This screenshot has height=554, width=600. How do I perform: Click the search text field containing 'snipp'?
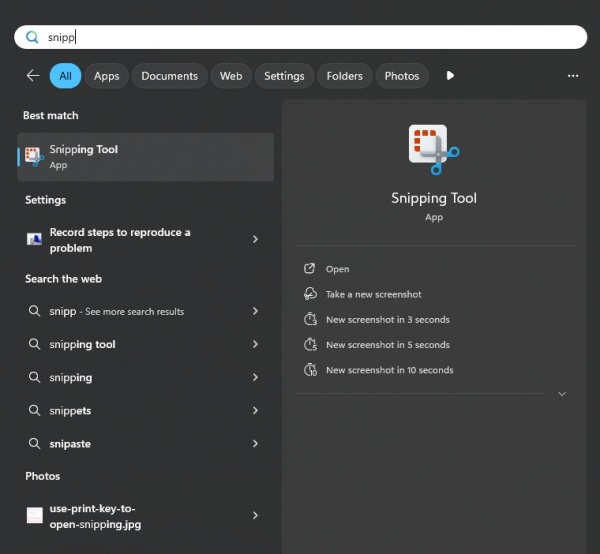tap(300, 37)
